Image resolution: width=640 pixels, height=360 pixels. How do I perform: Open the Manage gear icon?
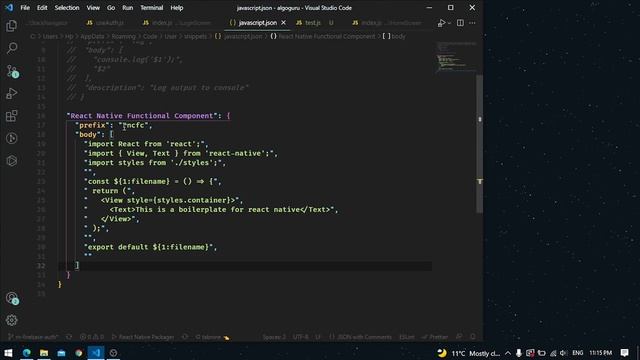(x=11, y=320)
